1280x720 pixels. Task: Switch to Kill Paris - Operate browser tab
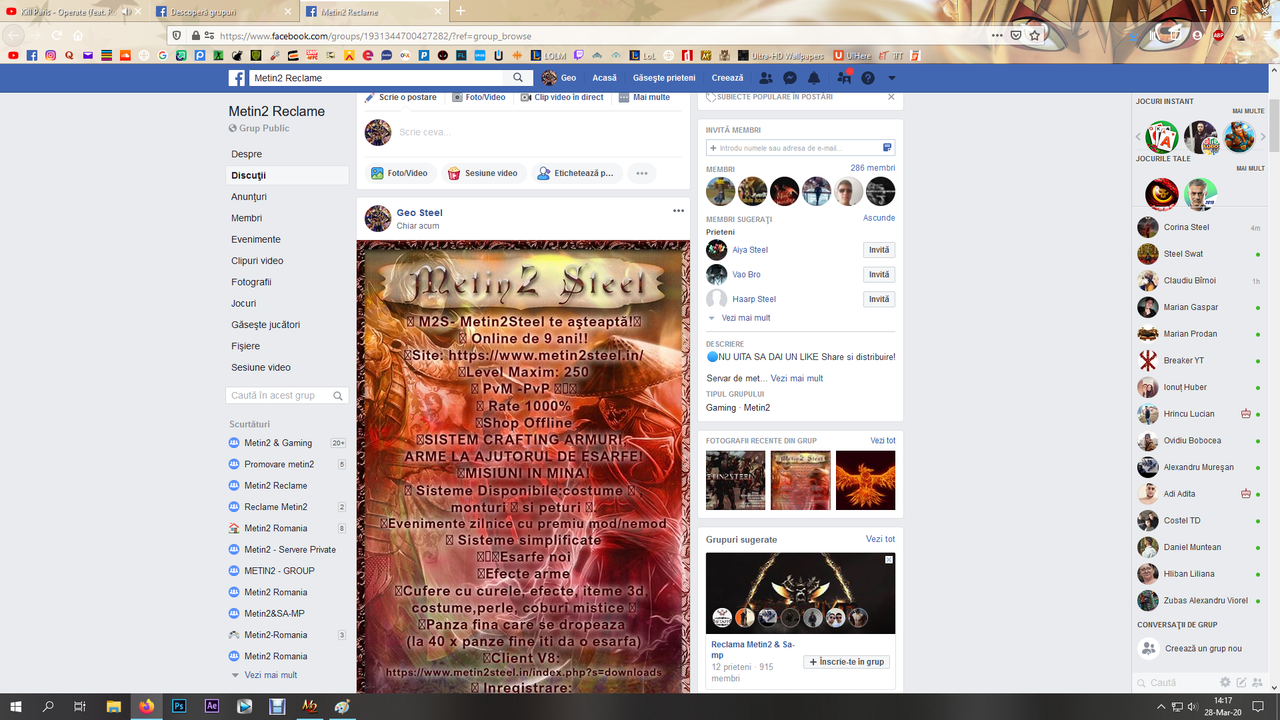click(75, 11)
